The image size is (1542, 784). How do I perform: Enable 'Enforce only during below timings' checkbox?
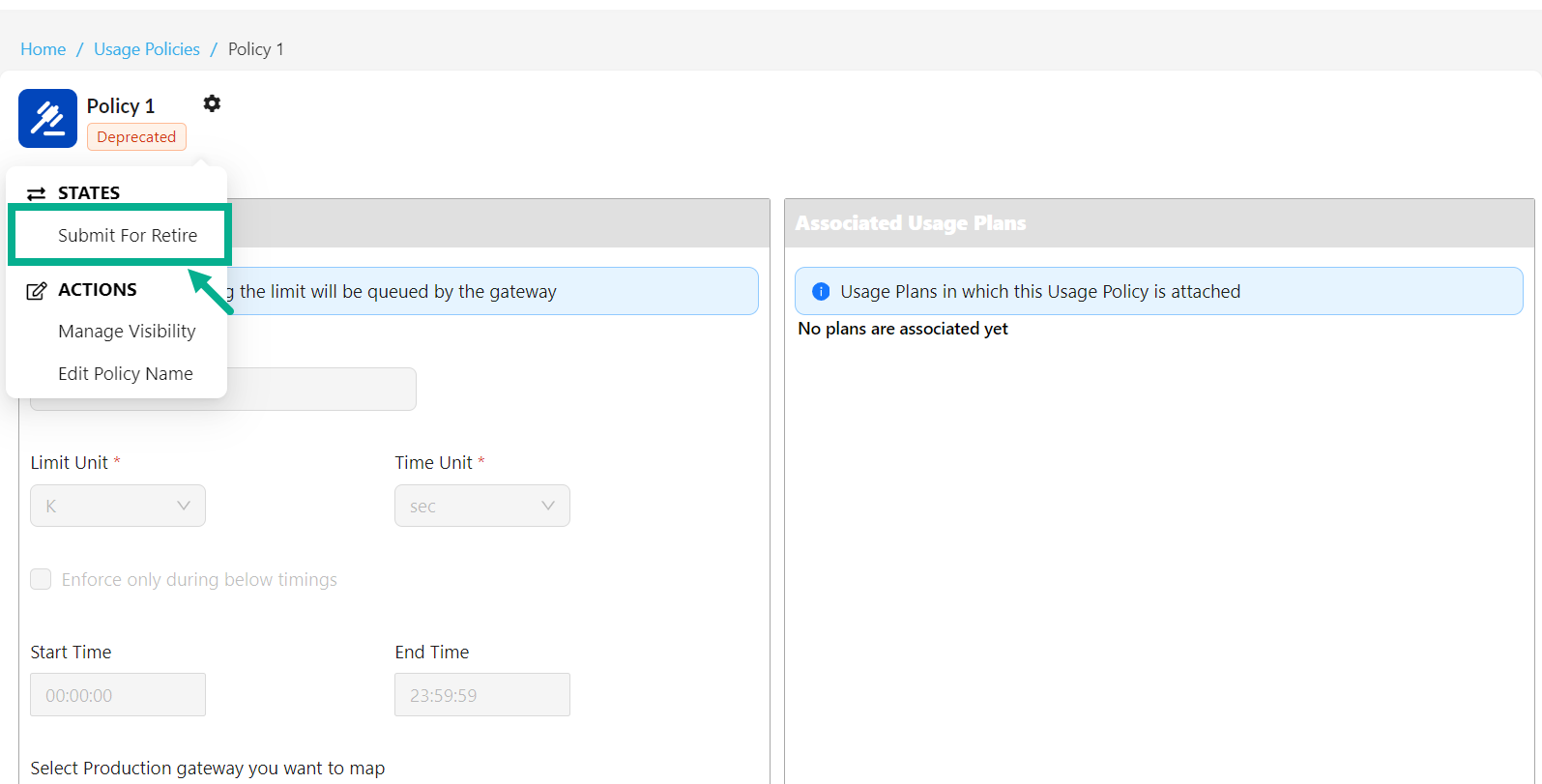[x=41, y=579]
